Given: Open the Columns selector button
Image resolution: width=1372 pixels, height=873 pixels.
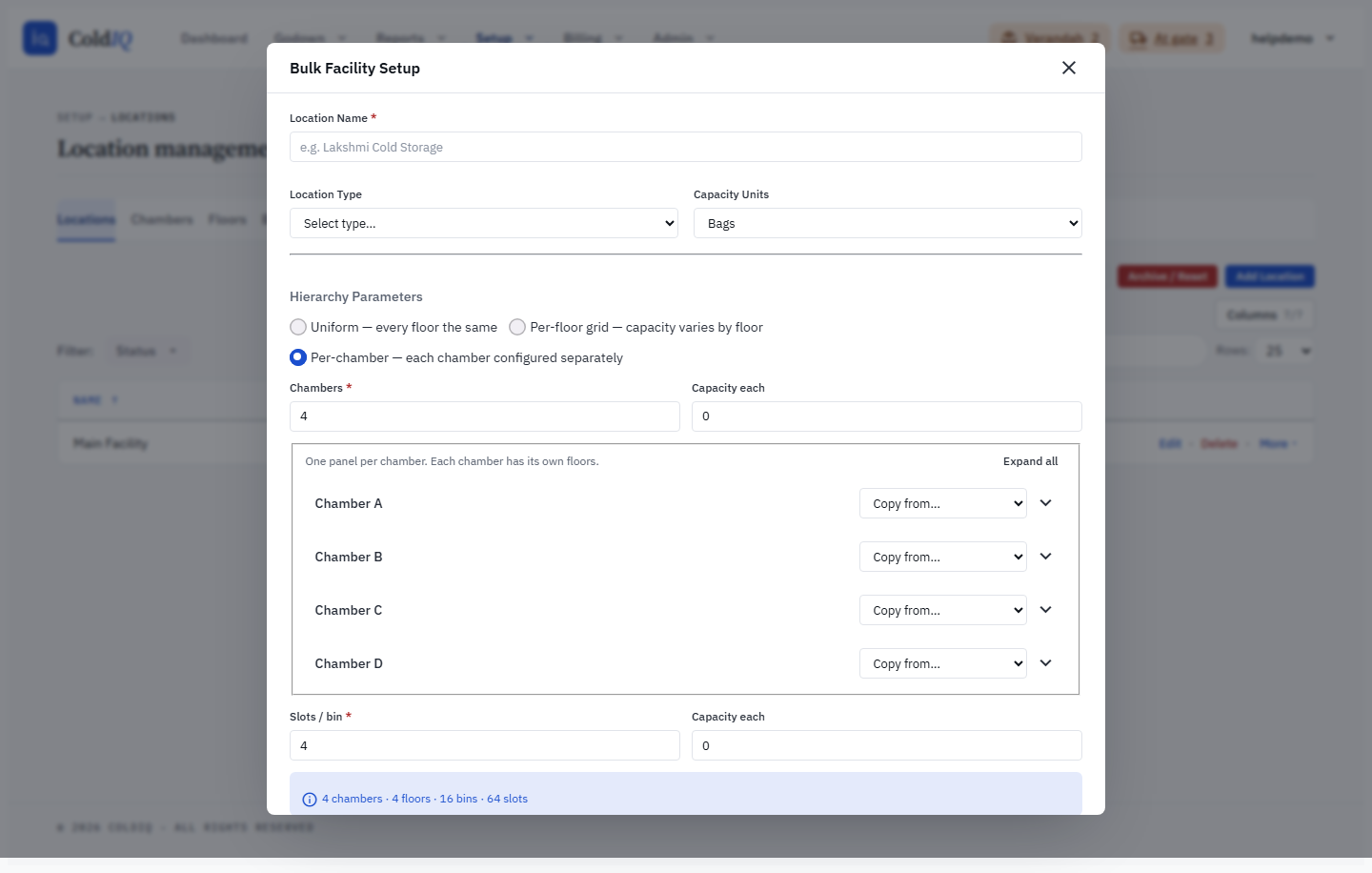Looking at the screenshot, I should point(1264,315).
